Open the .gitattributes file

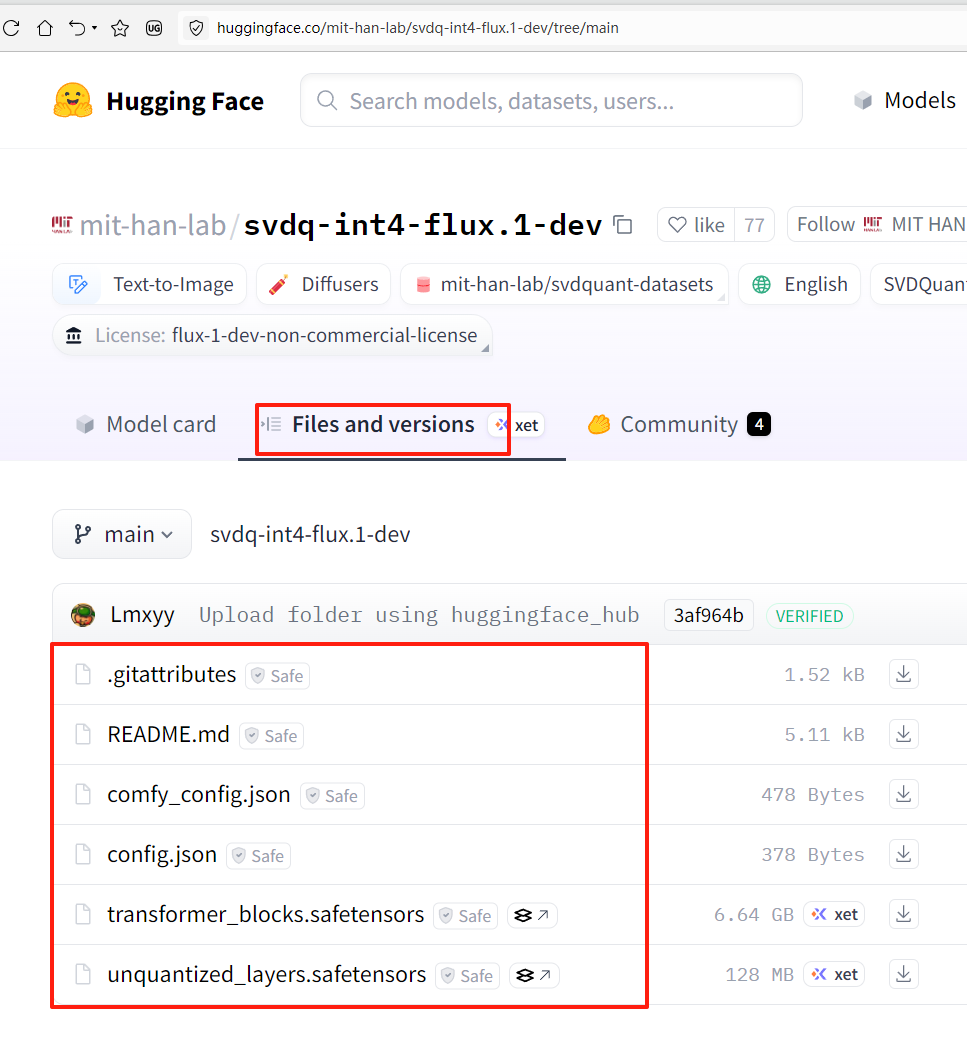(172, 675)
